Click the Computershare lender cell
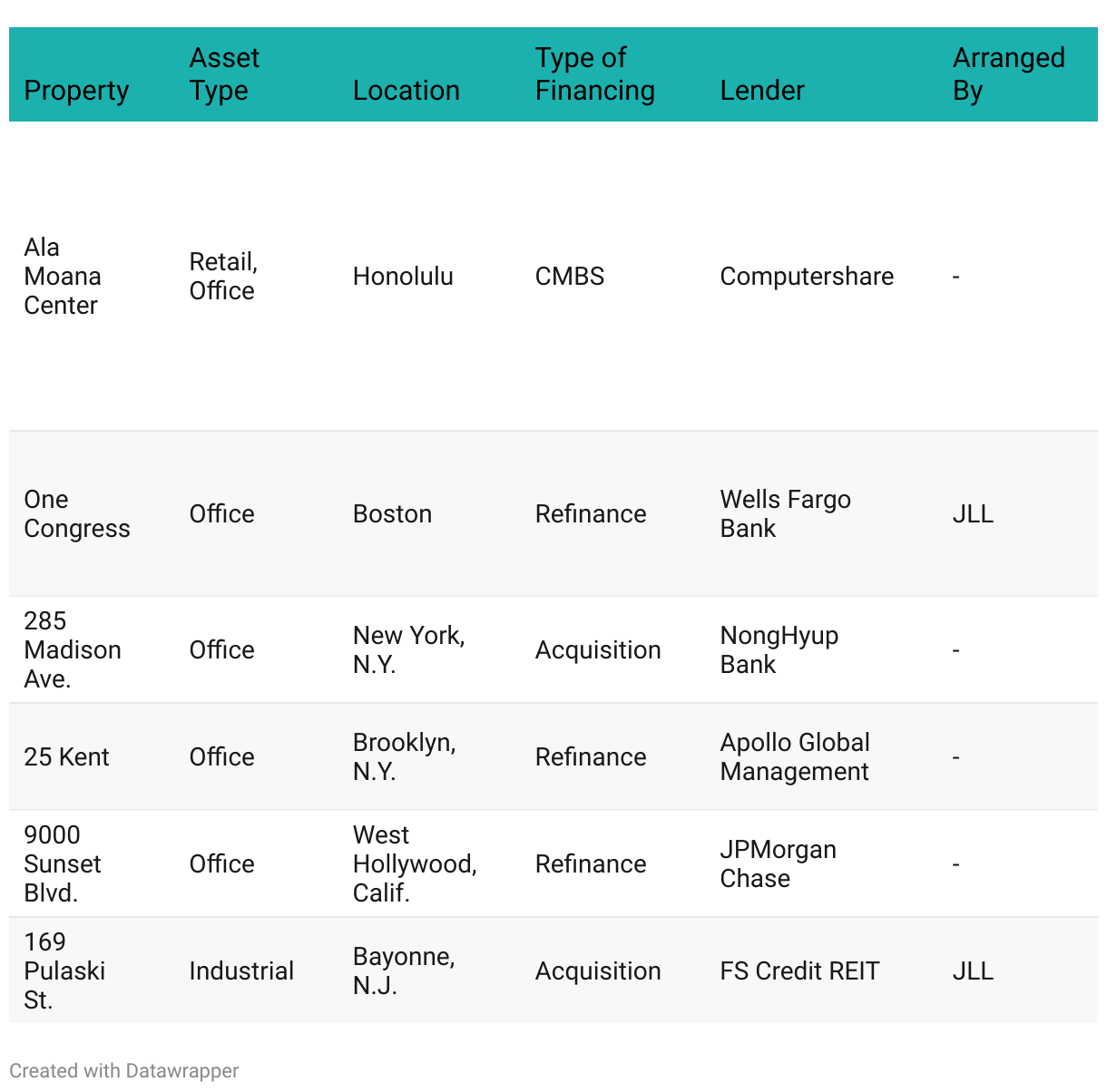1107x1092 pixels. [x=806, y=277]
